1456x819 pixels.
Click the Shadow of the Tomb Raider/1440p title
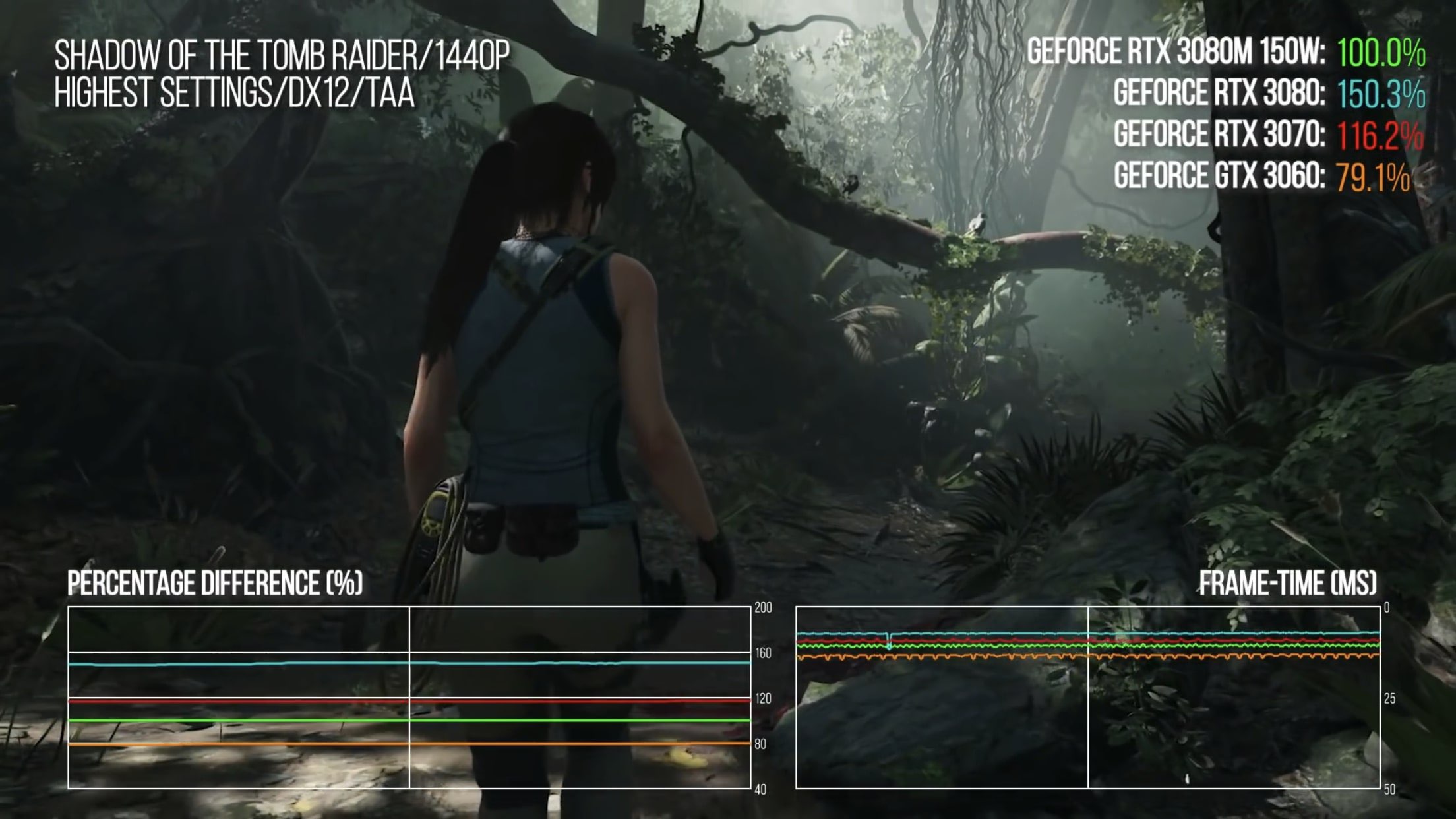[282, 55]
